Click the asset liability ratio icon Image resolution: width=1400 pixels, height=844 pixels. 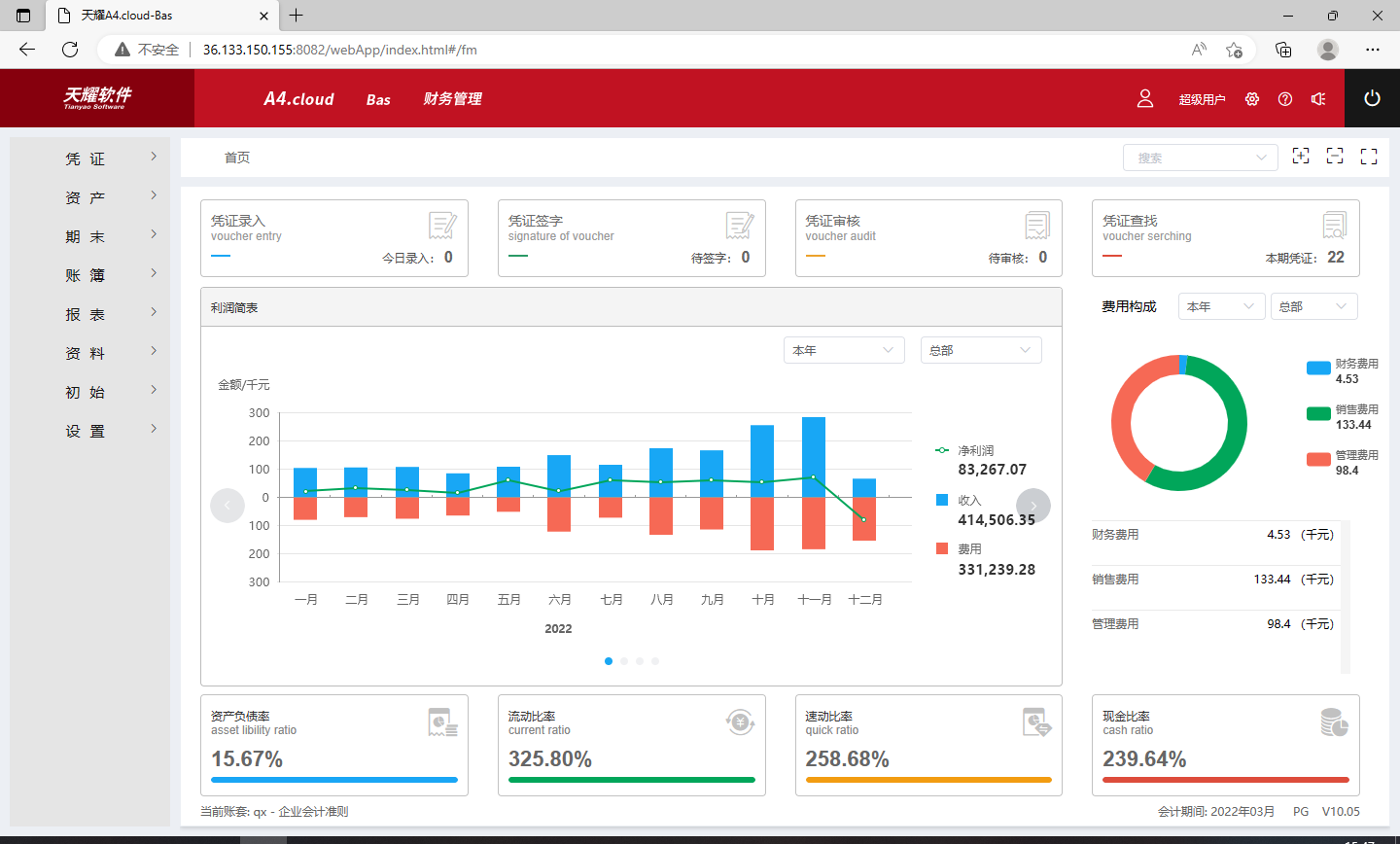[442, 722]
